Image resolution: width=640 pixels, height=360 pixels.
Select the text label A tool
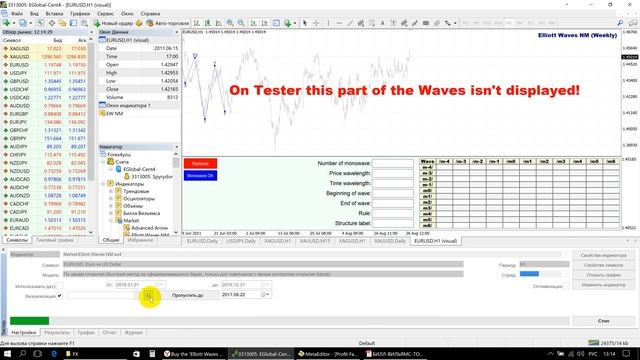382,23
